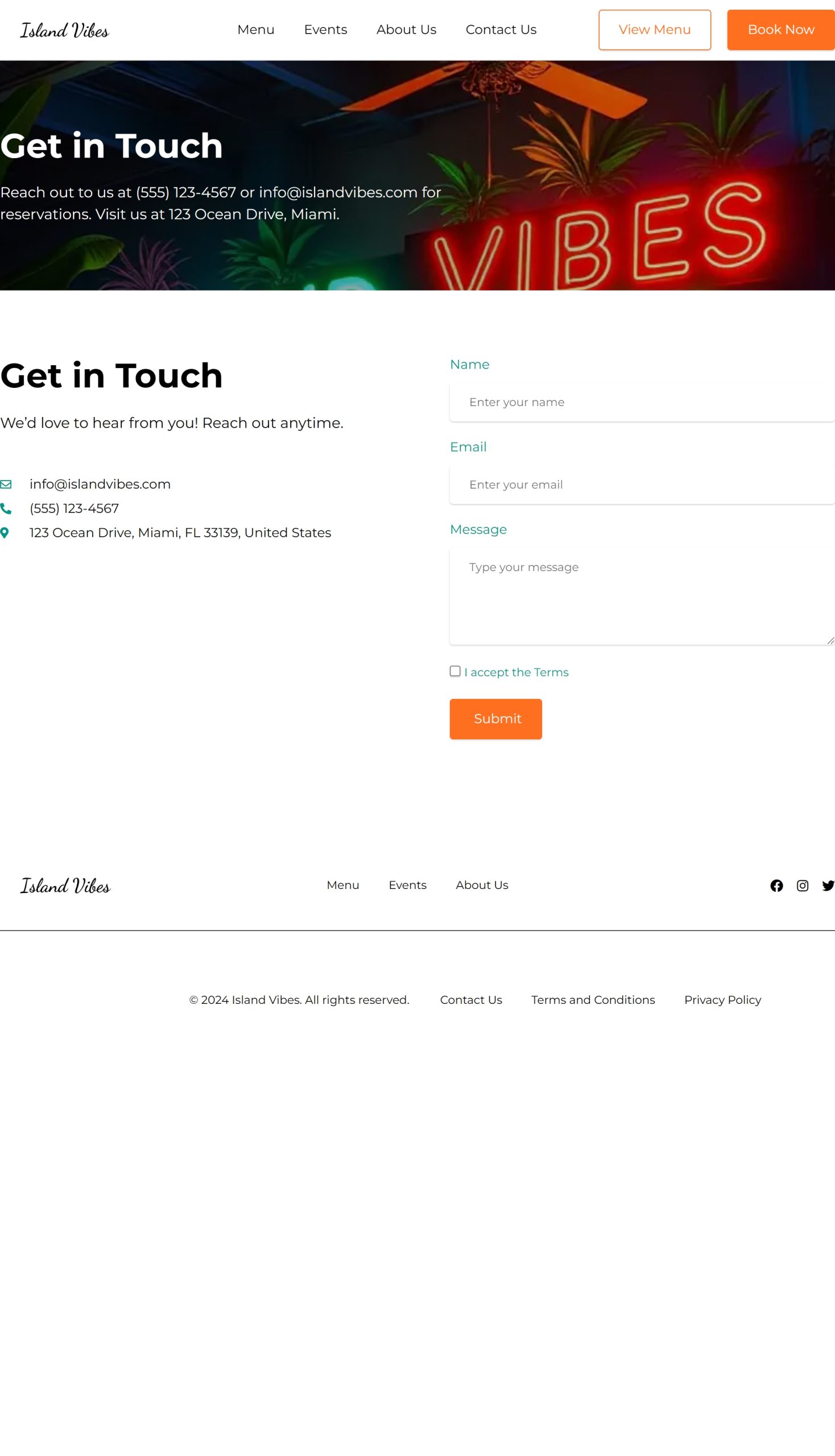This screenshot has height=1456, width=835.
Task: Submit the contact form
Action: pyautogui.click(x=495, y=718)
